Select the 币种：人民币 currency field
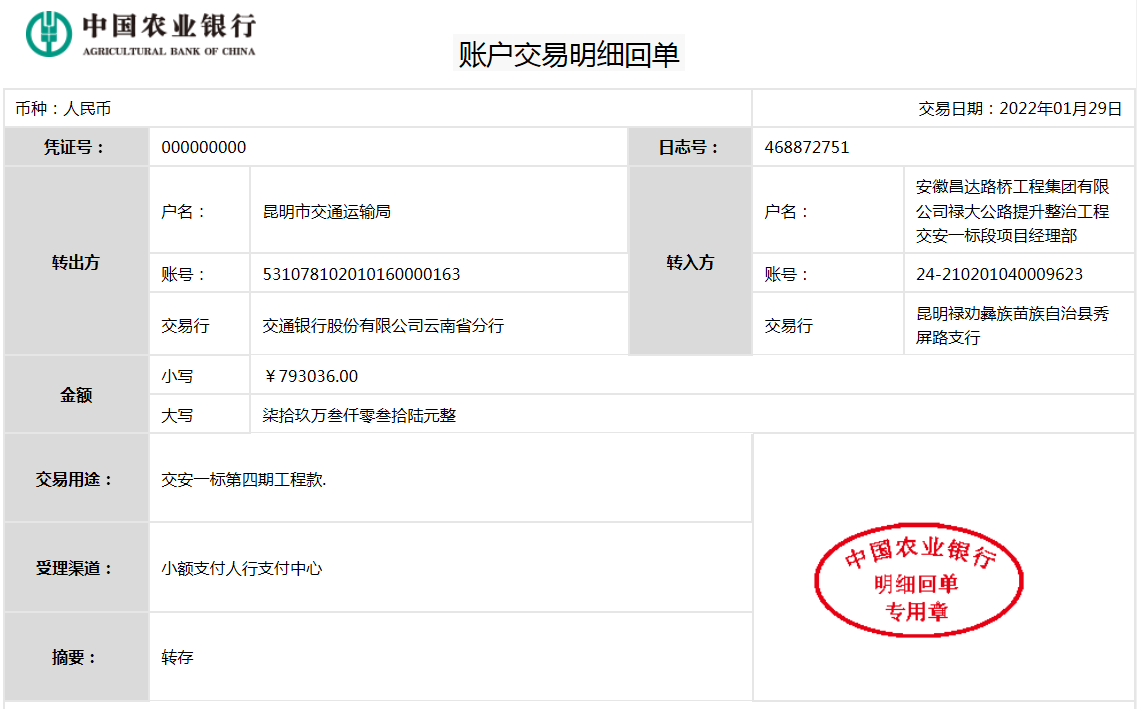Screen dimensions: 1137x709 click(x=63, y=109)
